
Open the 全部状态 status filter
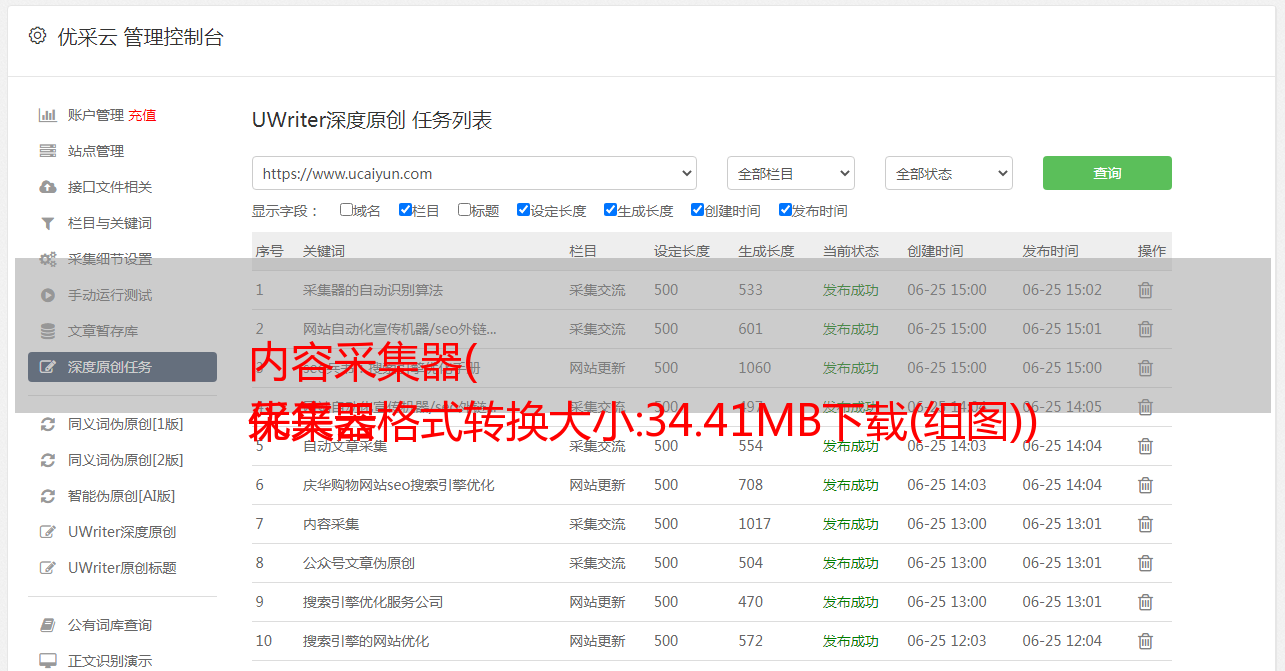(948, 173)
